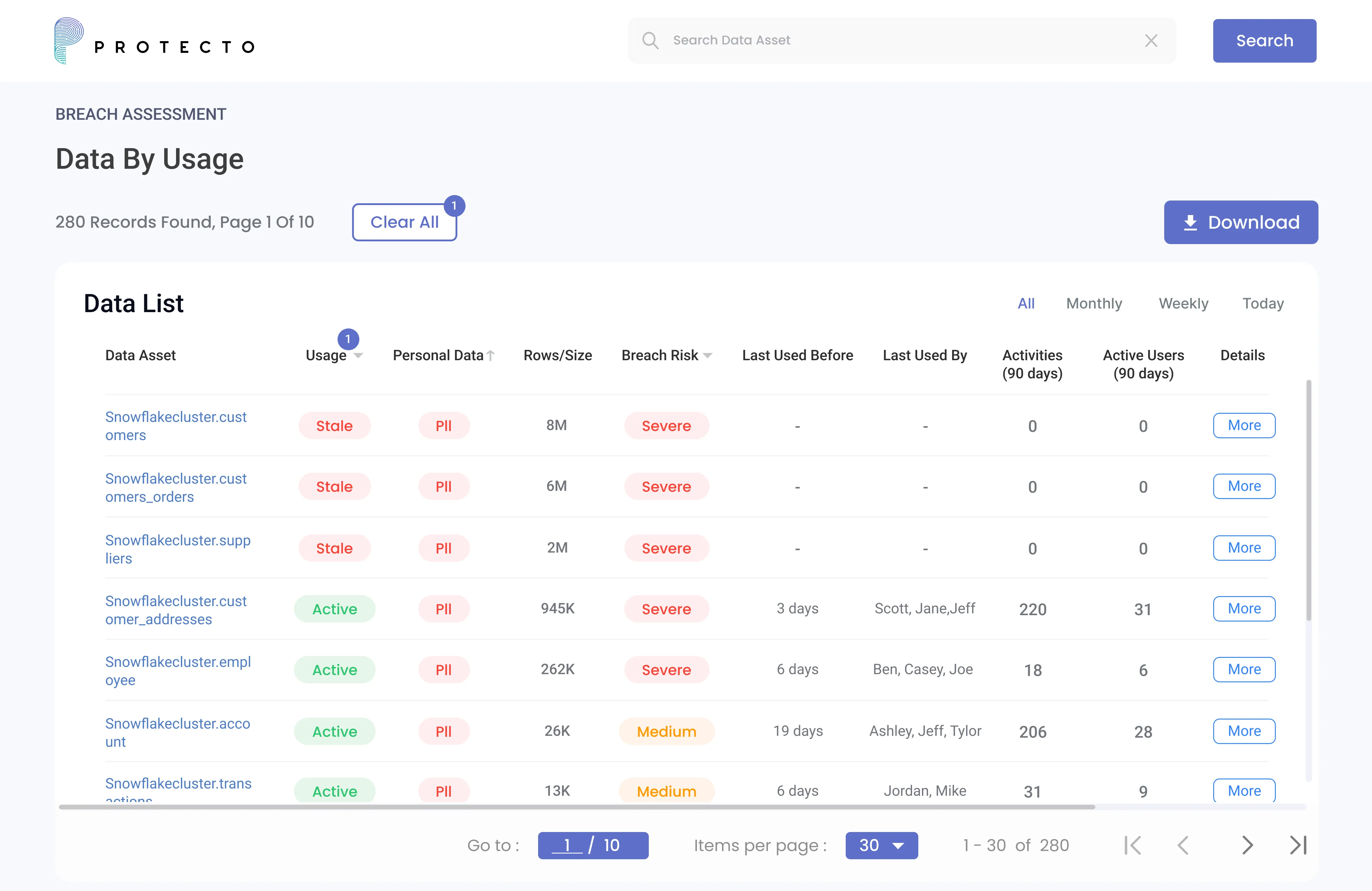Open More details for Snowflakecluster.employee
Viewport: 1372px width, 891px height.
click(x=1243, y=669)
